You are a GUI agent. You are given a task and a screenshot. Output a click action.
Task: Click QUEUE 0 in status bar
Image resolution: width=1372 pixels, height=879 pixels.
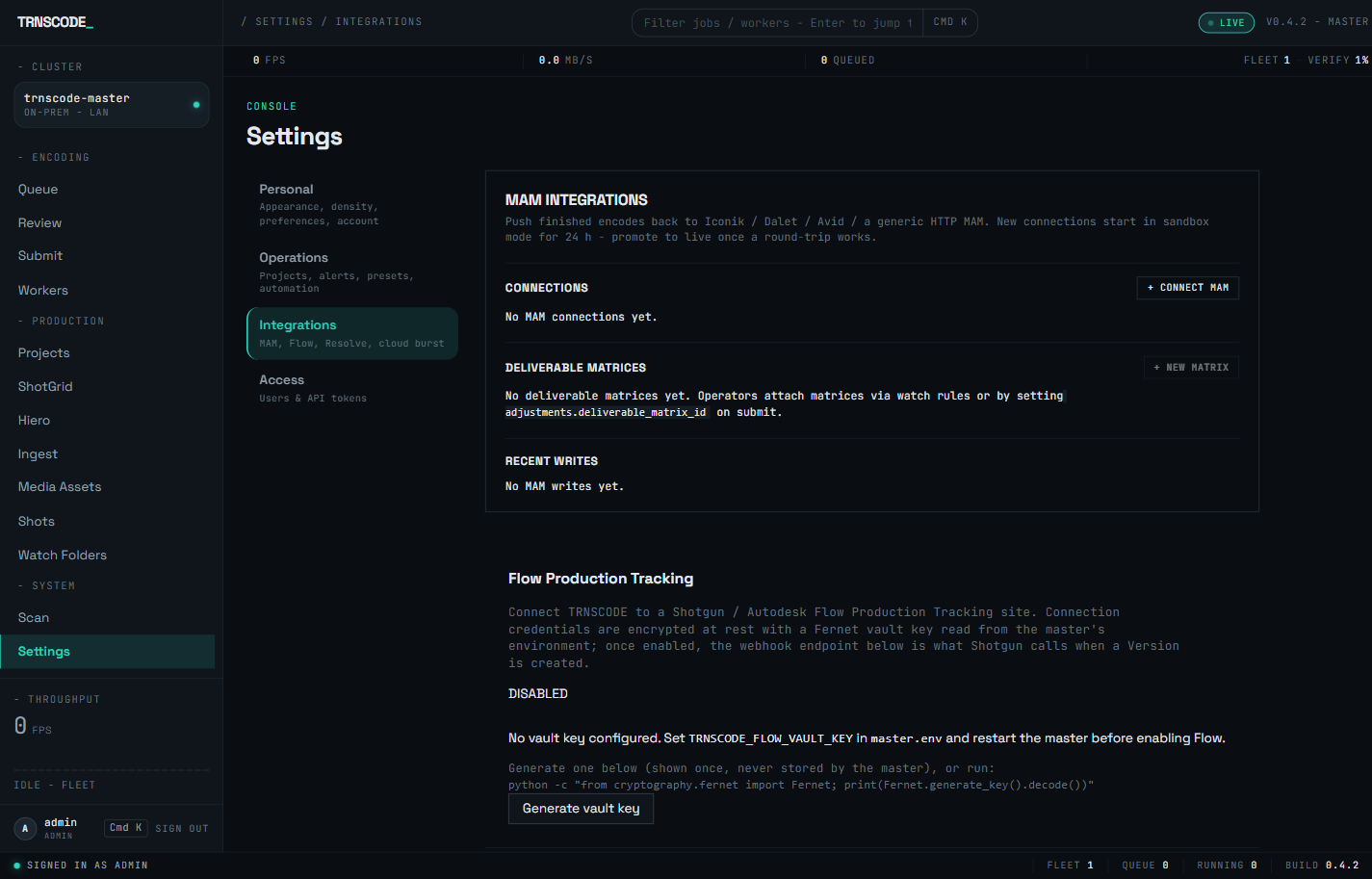pos(1145,866)
